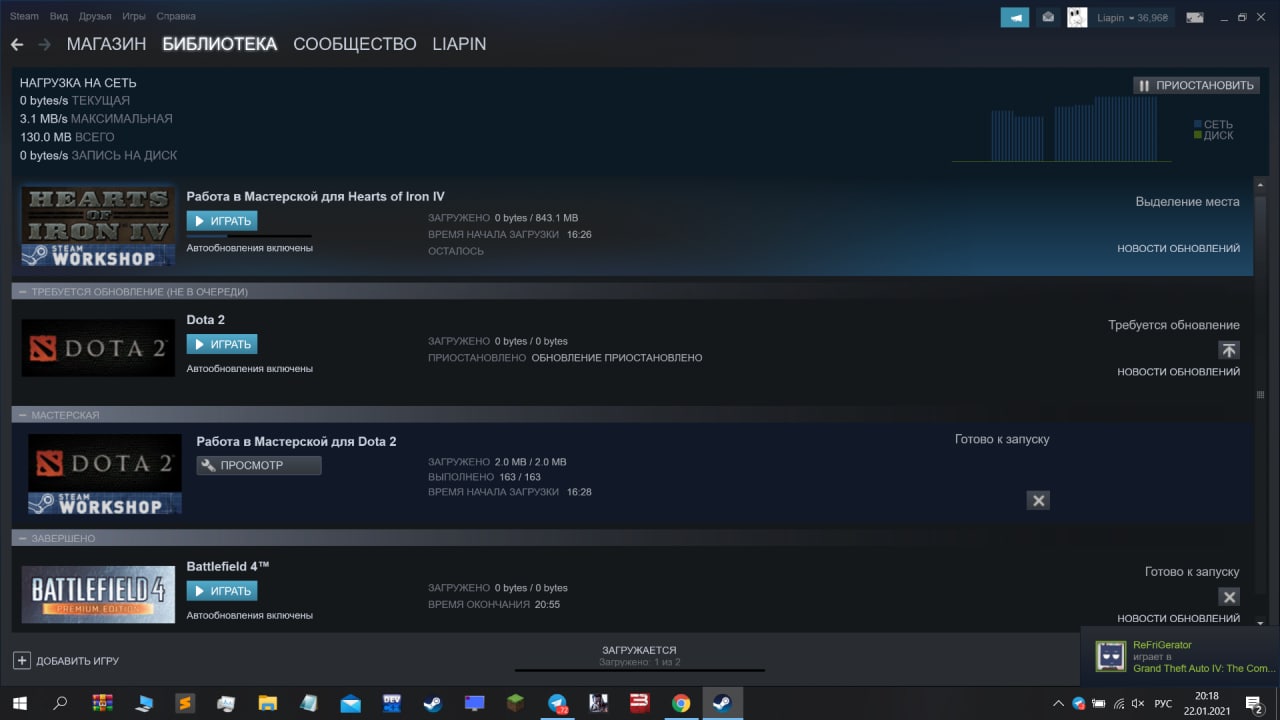Viewport: 1280px width, 720px height.
Task: Open Sublime Text from taskbar
Action: pos(185,703)
